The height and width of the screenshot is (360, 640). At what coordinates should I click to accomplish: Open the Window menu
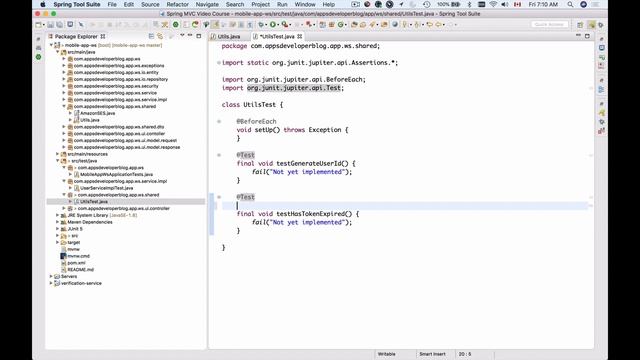pyautogui.click(x=305, y=4)
